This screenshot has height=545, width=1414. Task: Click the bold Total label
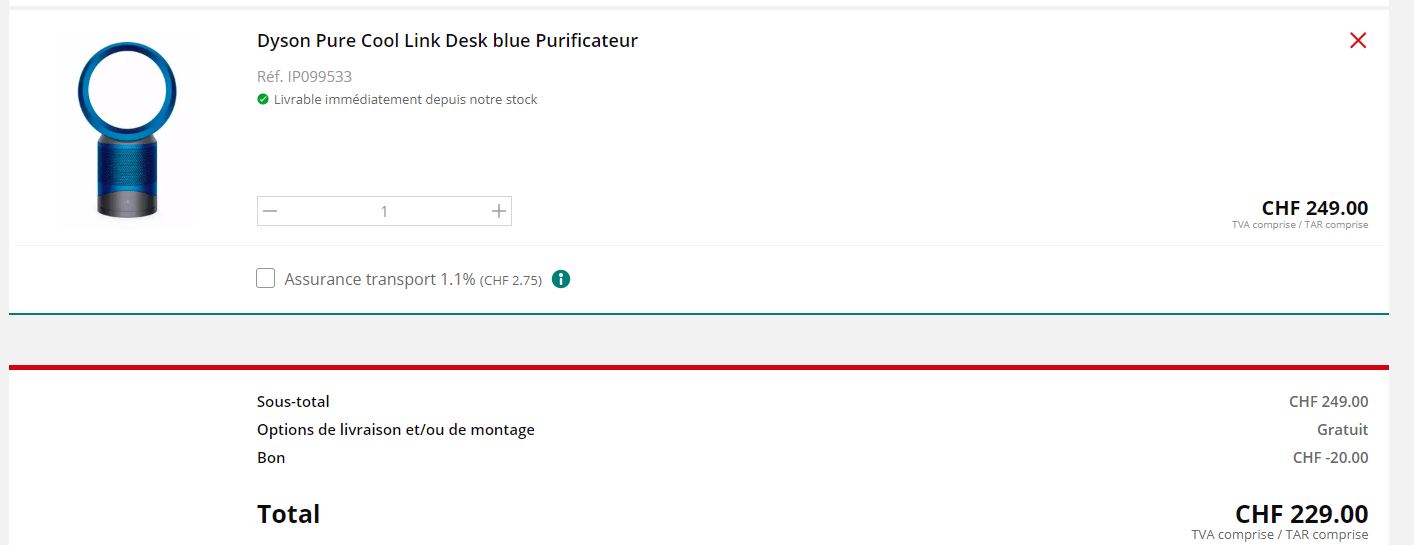[x=288, y=514]
